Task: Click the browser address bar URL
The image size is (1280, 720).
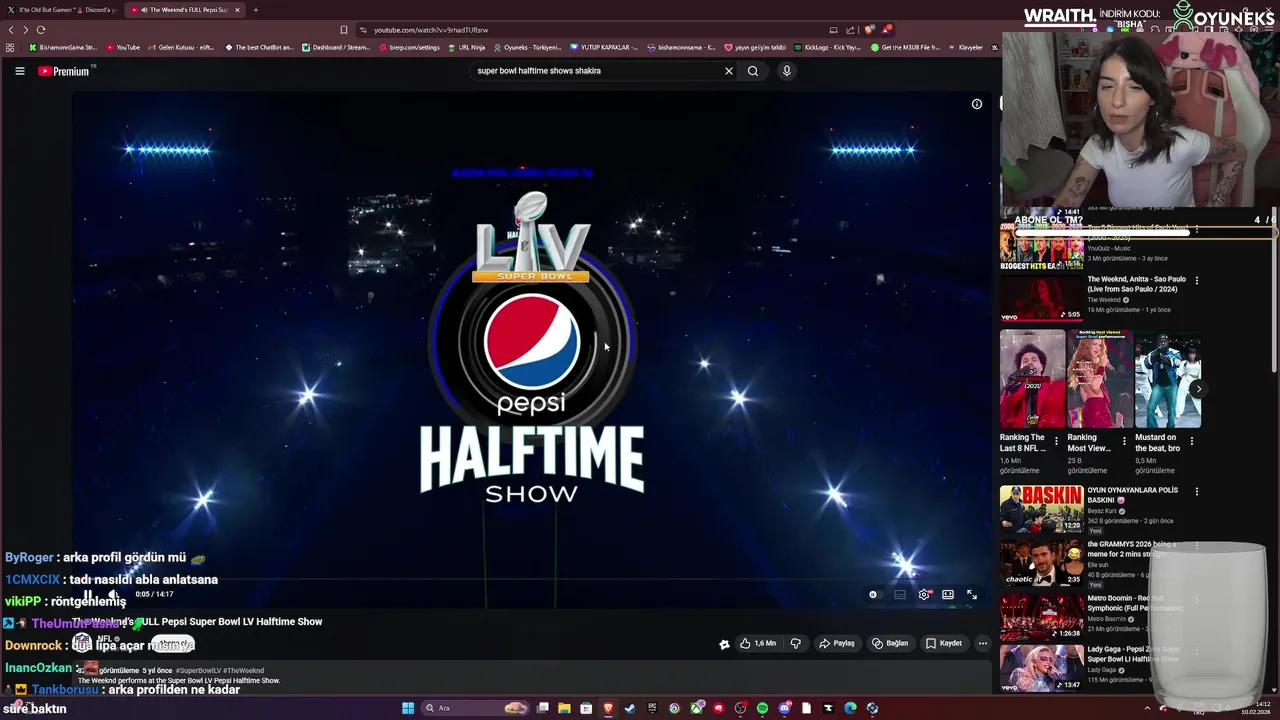Action: pyautogui.click(x=431, y=30)
